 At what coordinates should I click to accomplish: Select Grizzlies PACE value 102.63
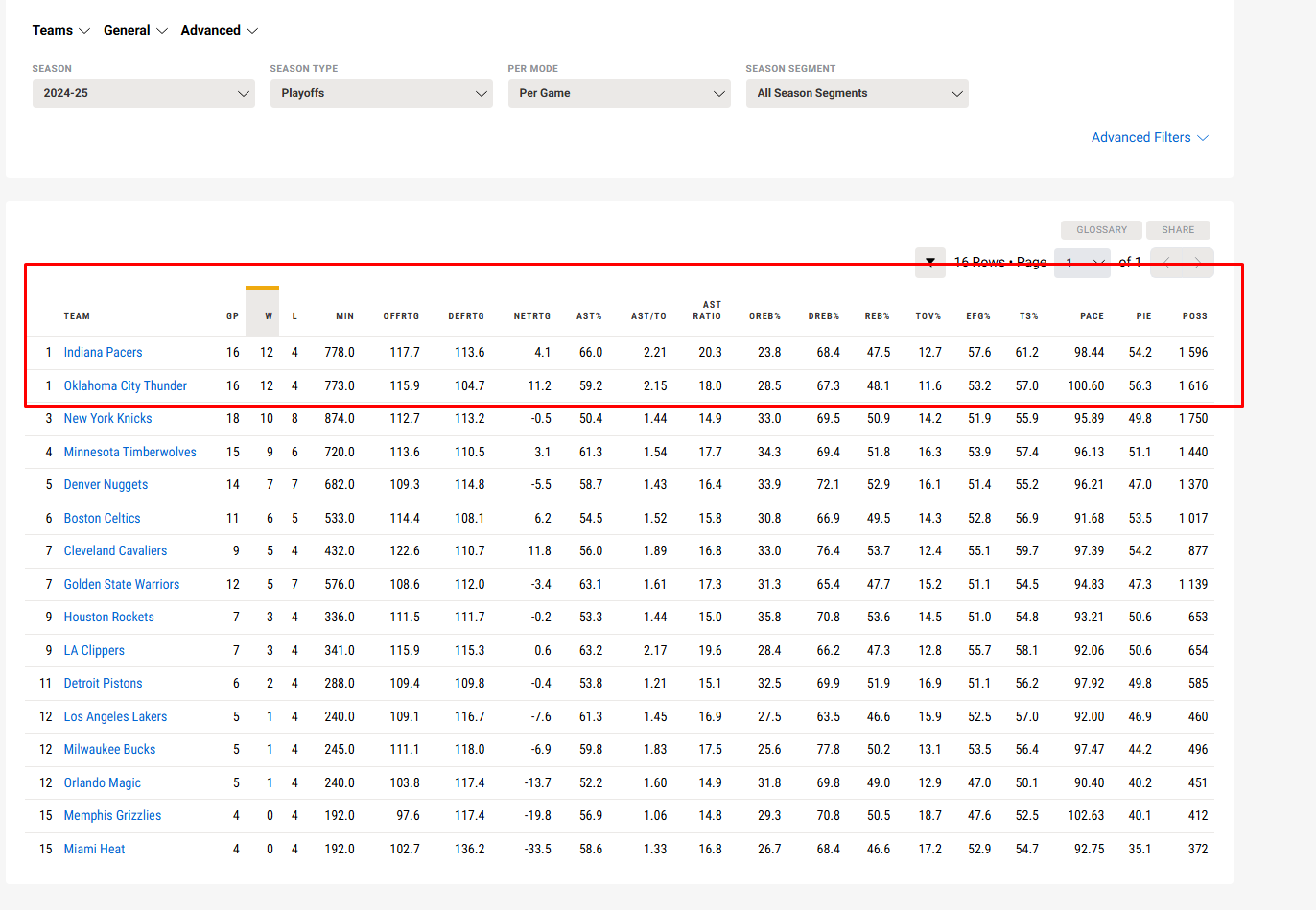click(x=1086, y=815)
